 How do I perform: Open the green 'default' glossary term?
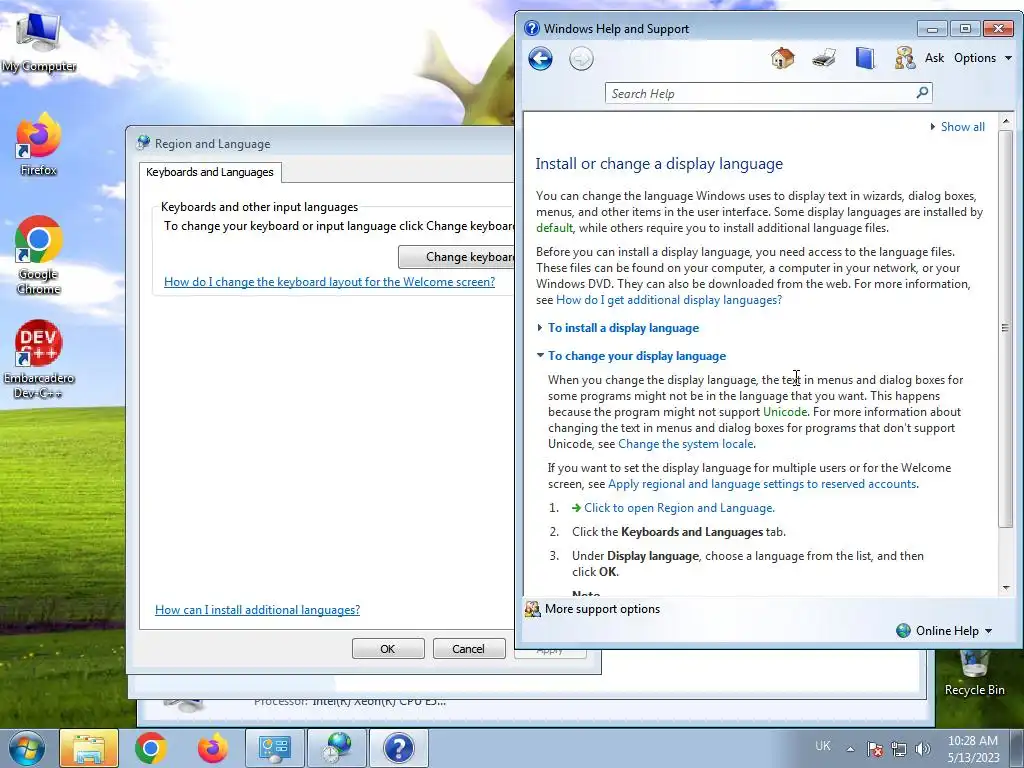pyautogui.click(x=554, y=228)
